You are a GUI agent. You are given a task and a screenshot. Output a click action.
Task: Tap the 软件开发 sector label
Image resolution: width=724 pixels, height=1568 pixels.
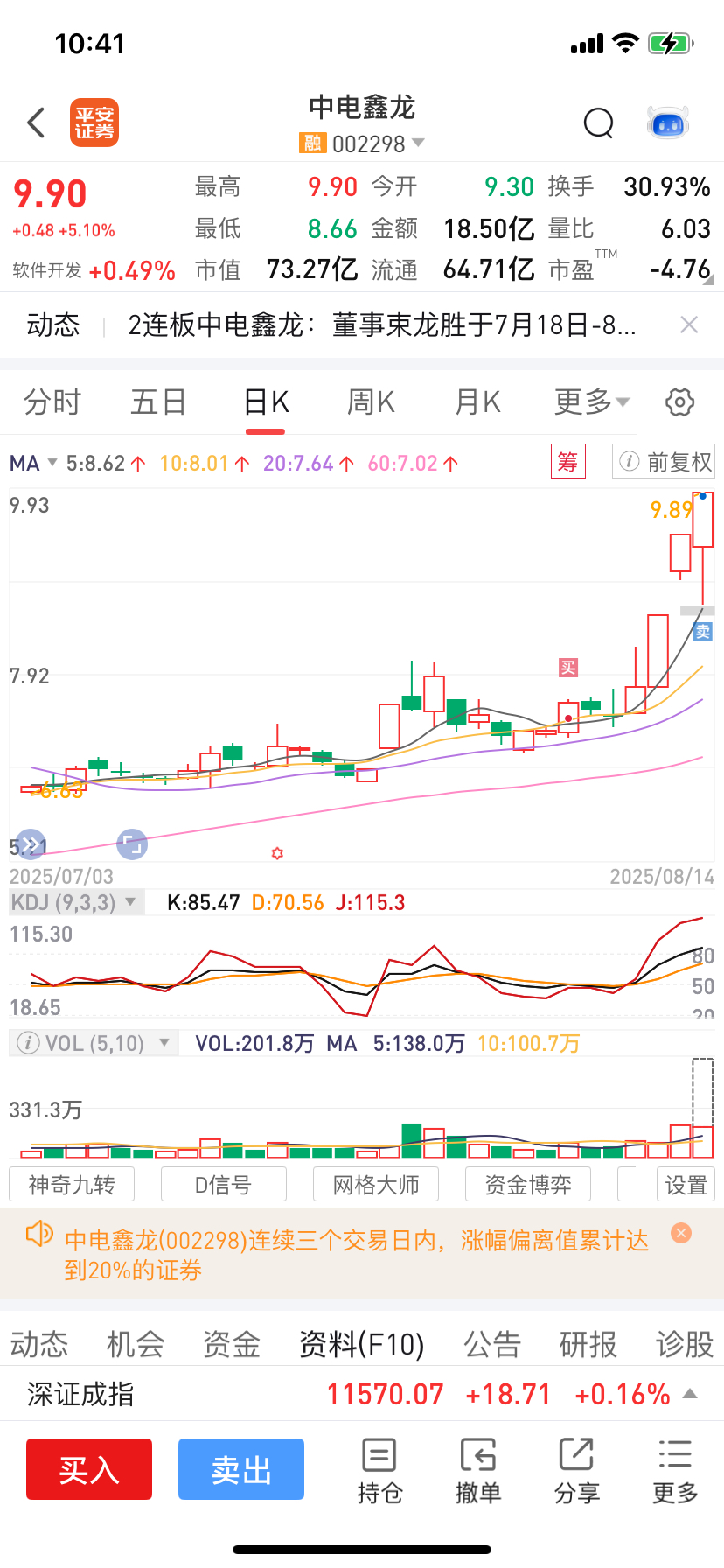(47, 270)
